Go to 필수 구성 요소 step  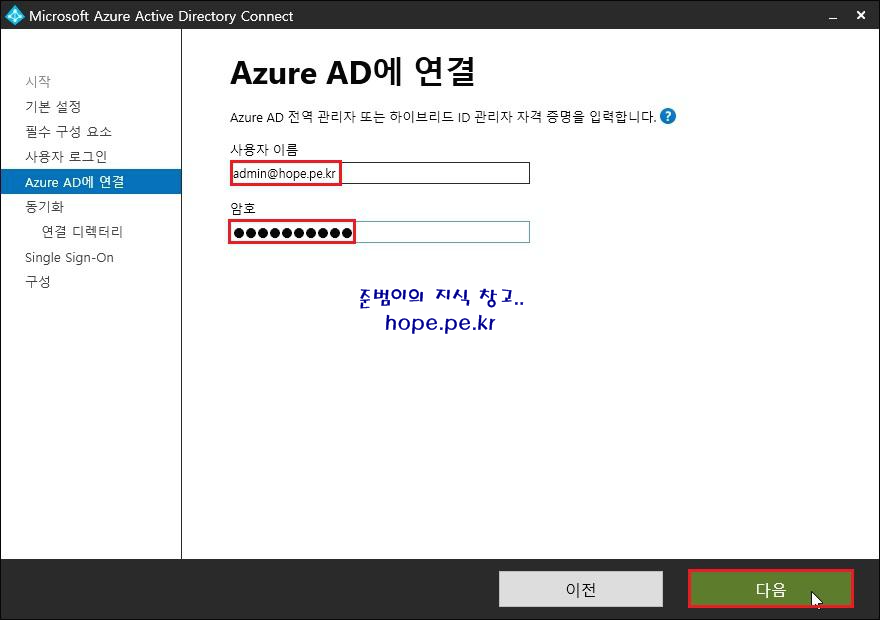tap(68, 131)
